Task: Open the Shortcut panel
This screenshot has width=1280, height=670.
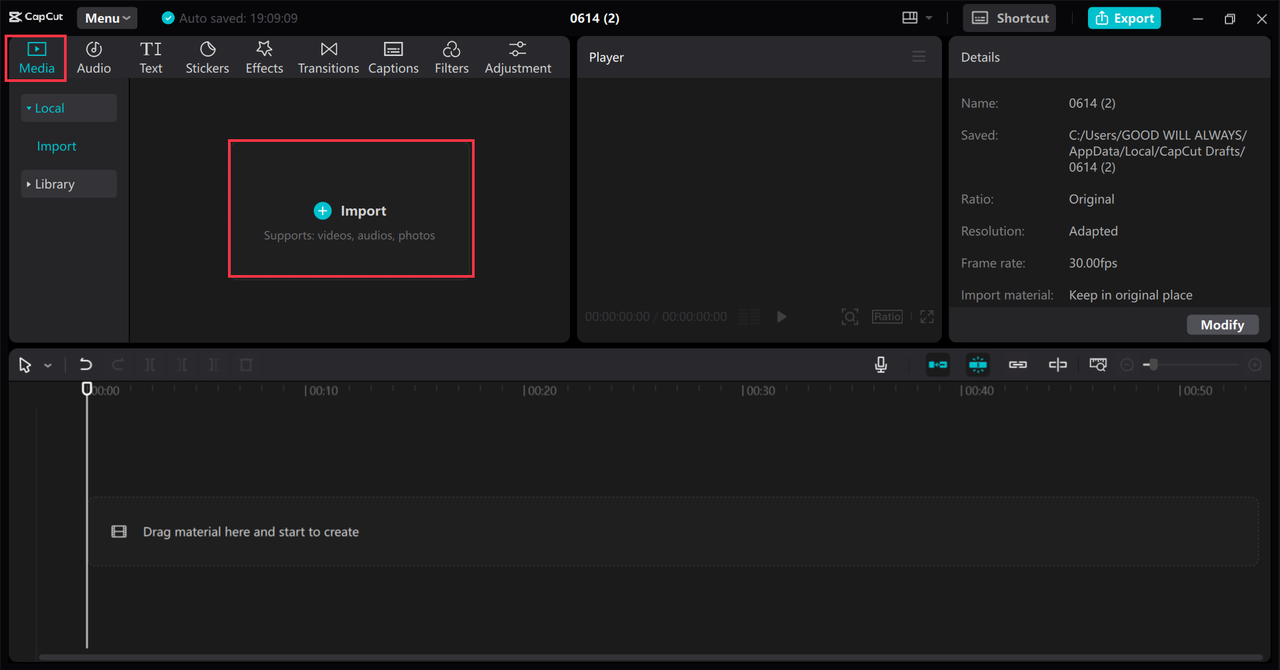Action: pos(1010,18)
